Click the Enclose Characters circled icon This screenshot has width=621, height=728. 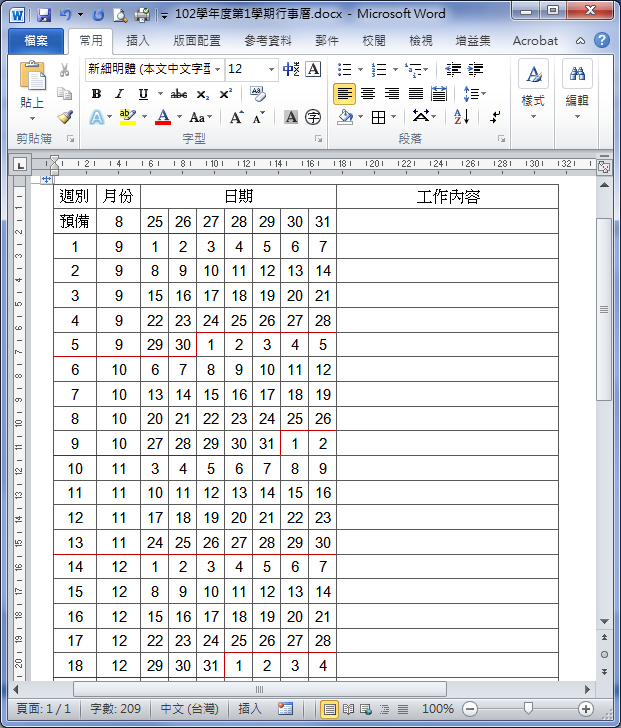[x=313, y=117]
